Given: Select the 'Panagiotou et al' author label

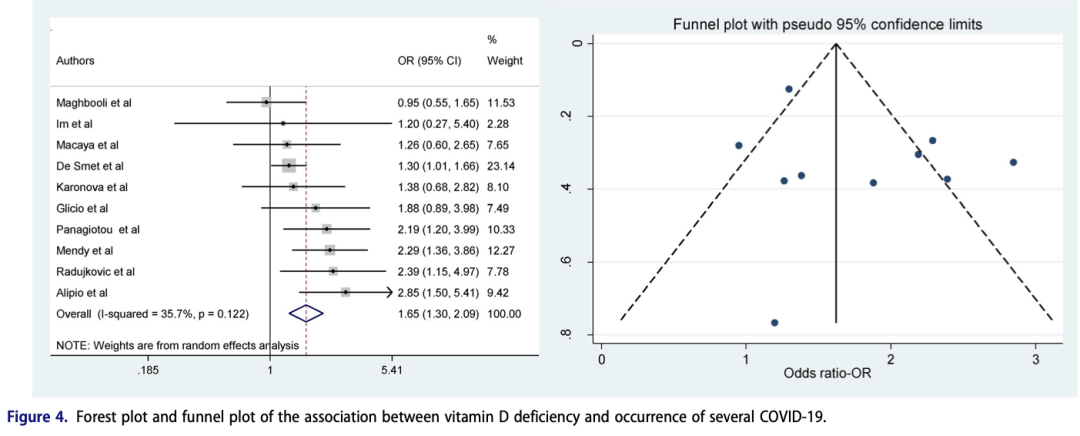Looking at the screenshot, I should coord(98,229).
